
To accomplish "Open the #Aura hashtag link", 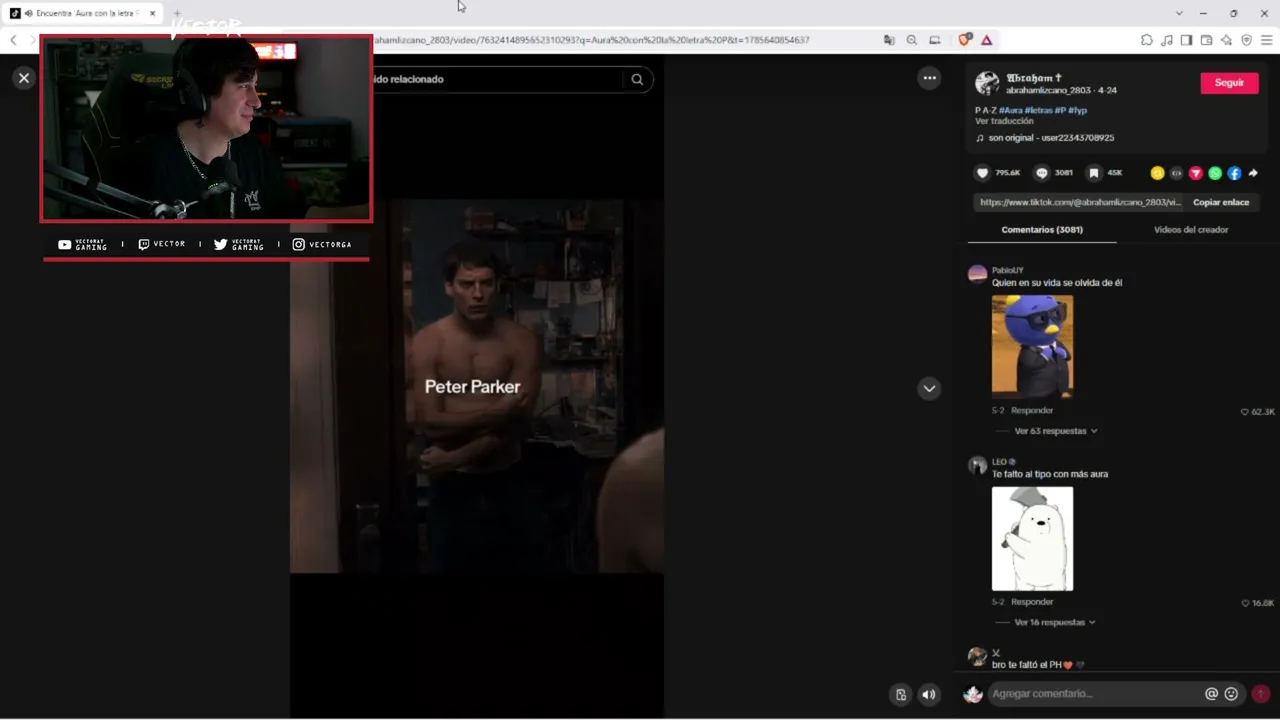I will coord(1010,110).
